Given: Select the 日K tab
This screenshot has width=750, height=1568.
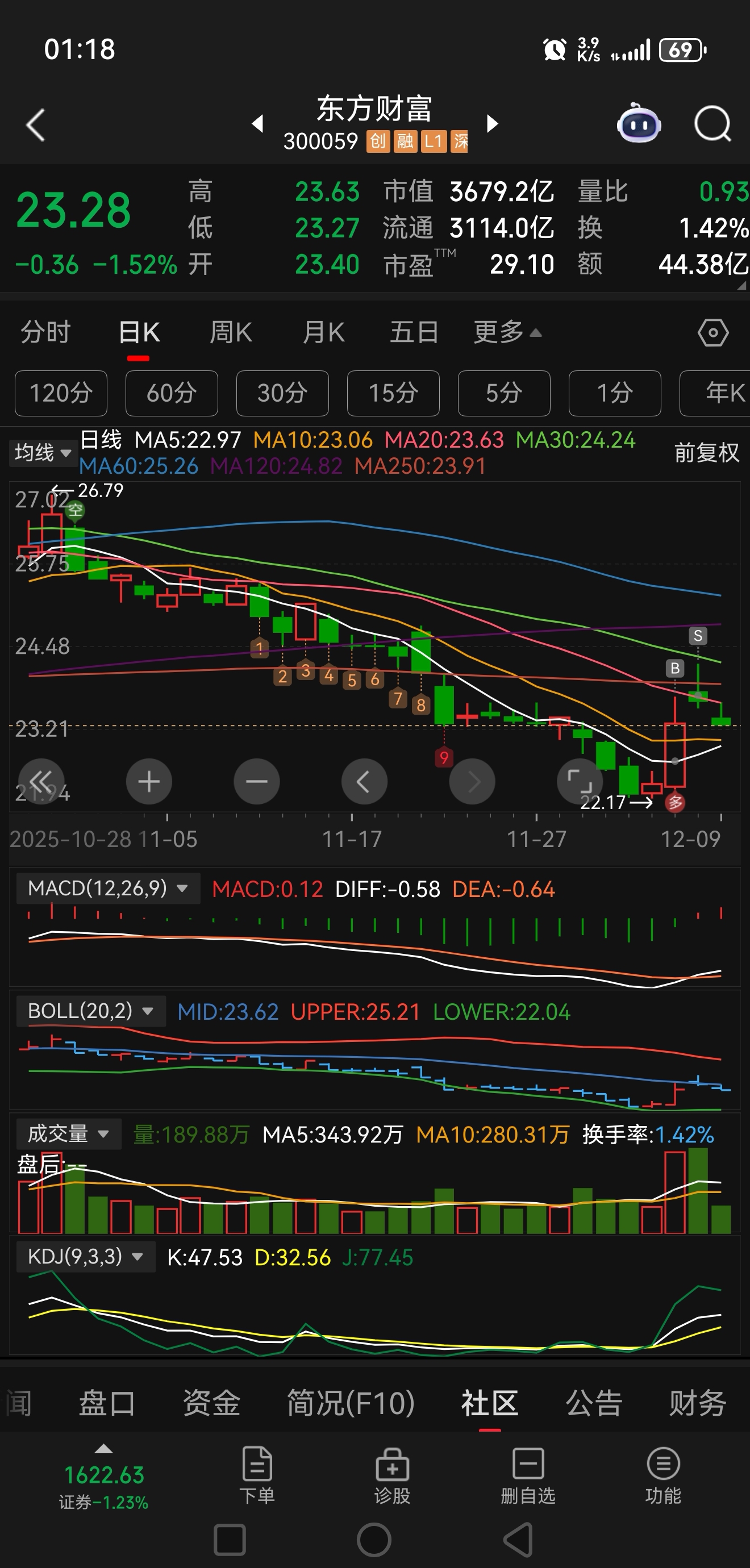Looking at the screenshot, I should coord(139,332).
